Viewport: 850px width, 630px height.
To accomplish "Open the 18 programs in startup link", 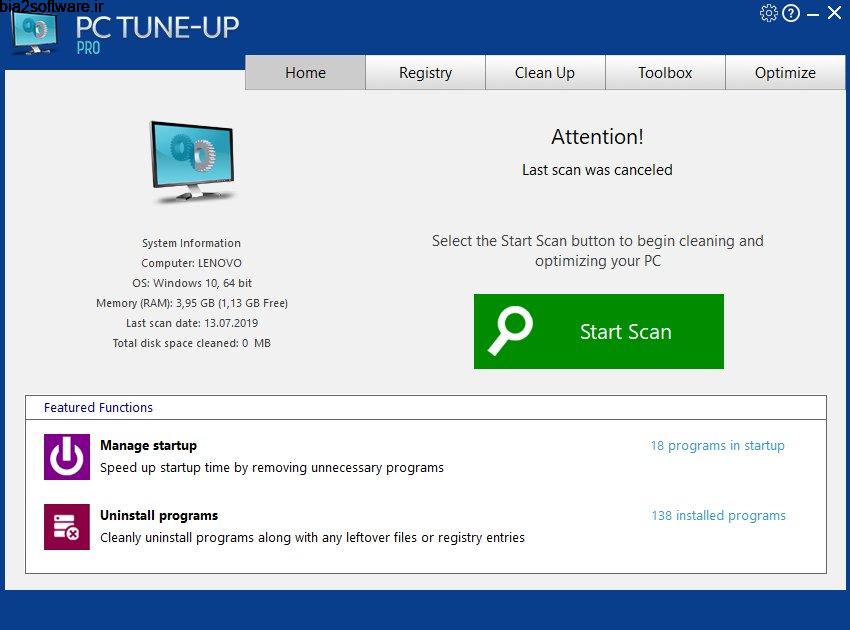I will click(x=718, y=445).
